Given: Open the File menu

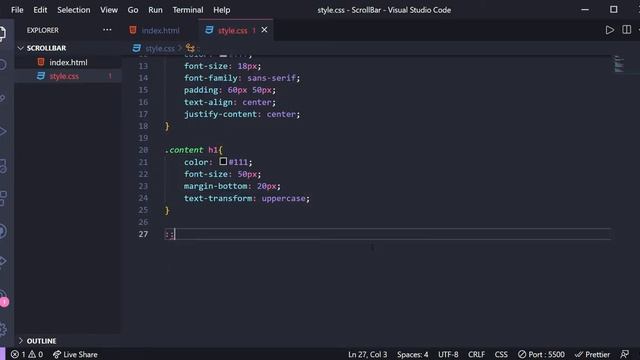Looking at the screenshot, I should 17,10.
